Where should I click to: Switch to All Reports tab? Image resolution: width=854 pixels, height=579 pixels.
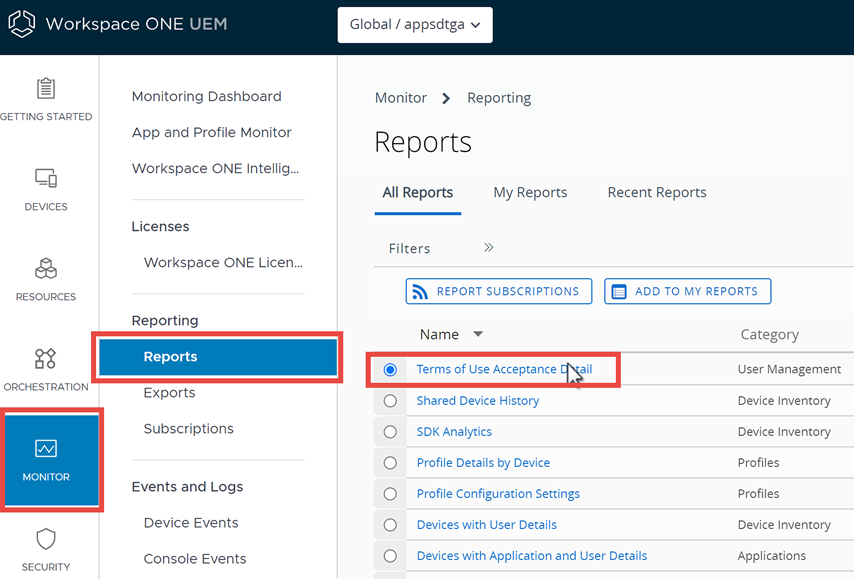point(418,193)
